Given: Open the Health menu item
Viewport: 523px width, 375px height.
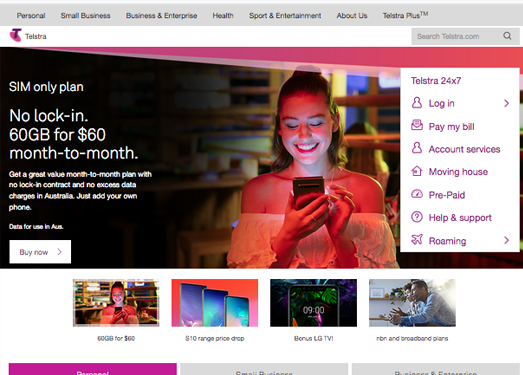Looking at the screenshot, I should [223, 16].
